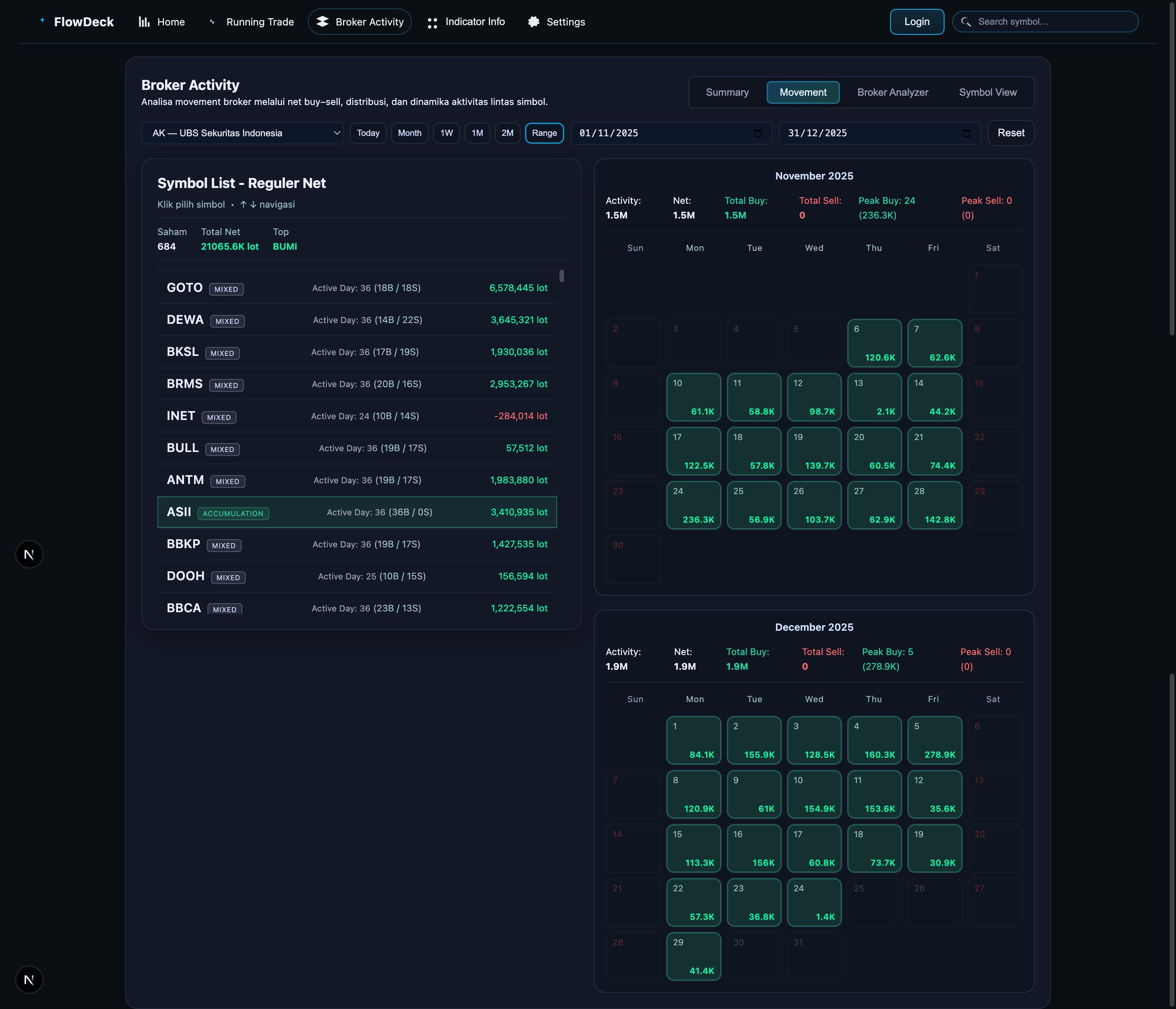Click the FlowDeck logo sparkle icon
Viewport: 1176px width, 1009px height.
[x=42, y=20]
